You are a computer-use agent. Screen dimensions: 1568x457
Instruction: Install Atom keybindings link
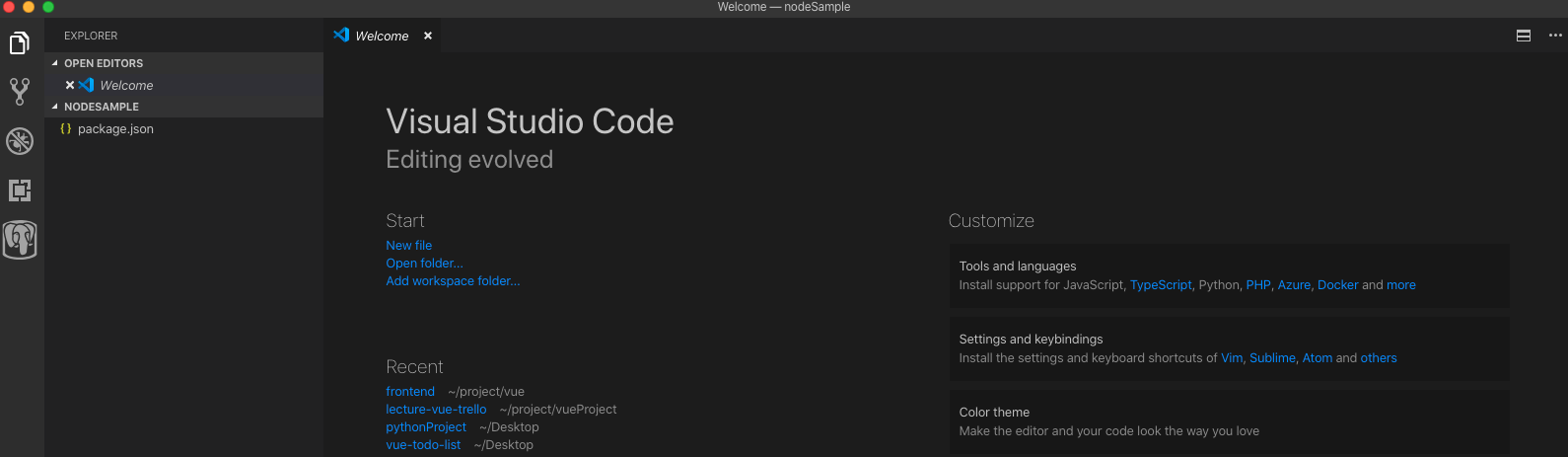(x=1318, y=358)
